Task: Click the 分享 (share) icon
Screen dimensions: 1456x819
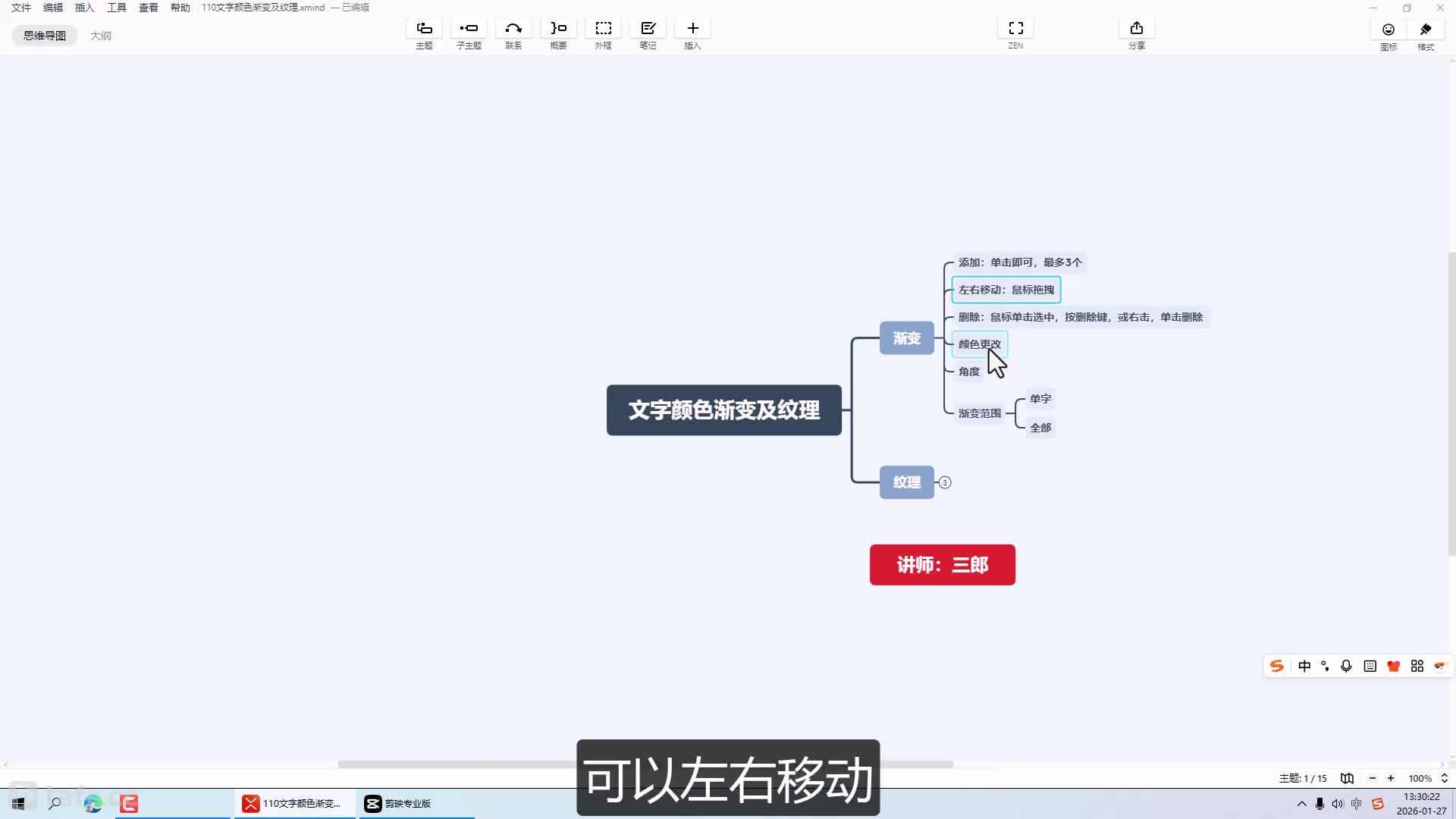Action: point(1136,29)
